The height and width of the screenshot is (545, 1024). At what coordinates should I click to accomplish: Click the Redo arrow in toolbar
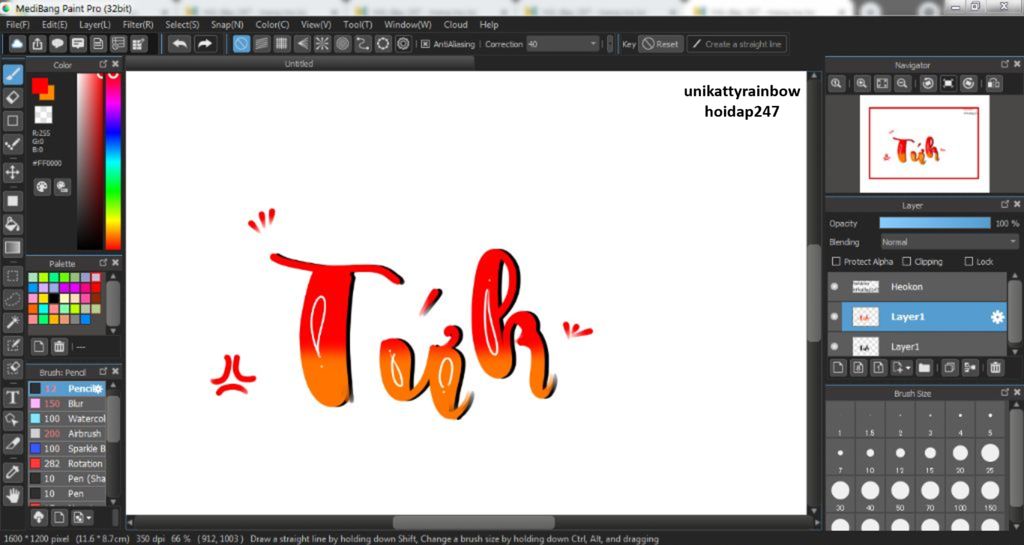coord(205,44)
